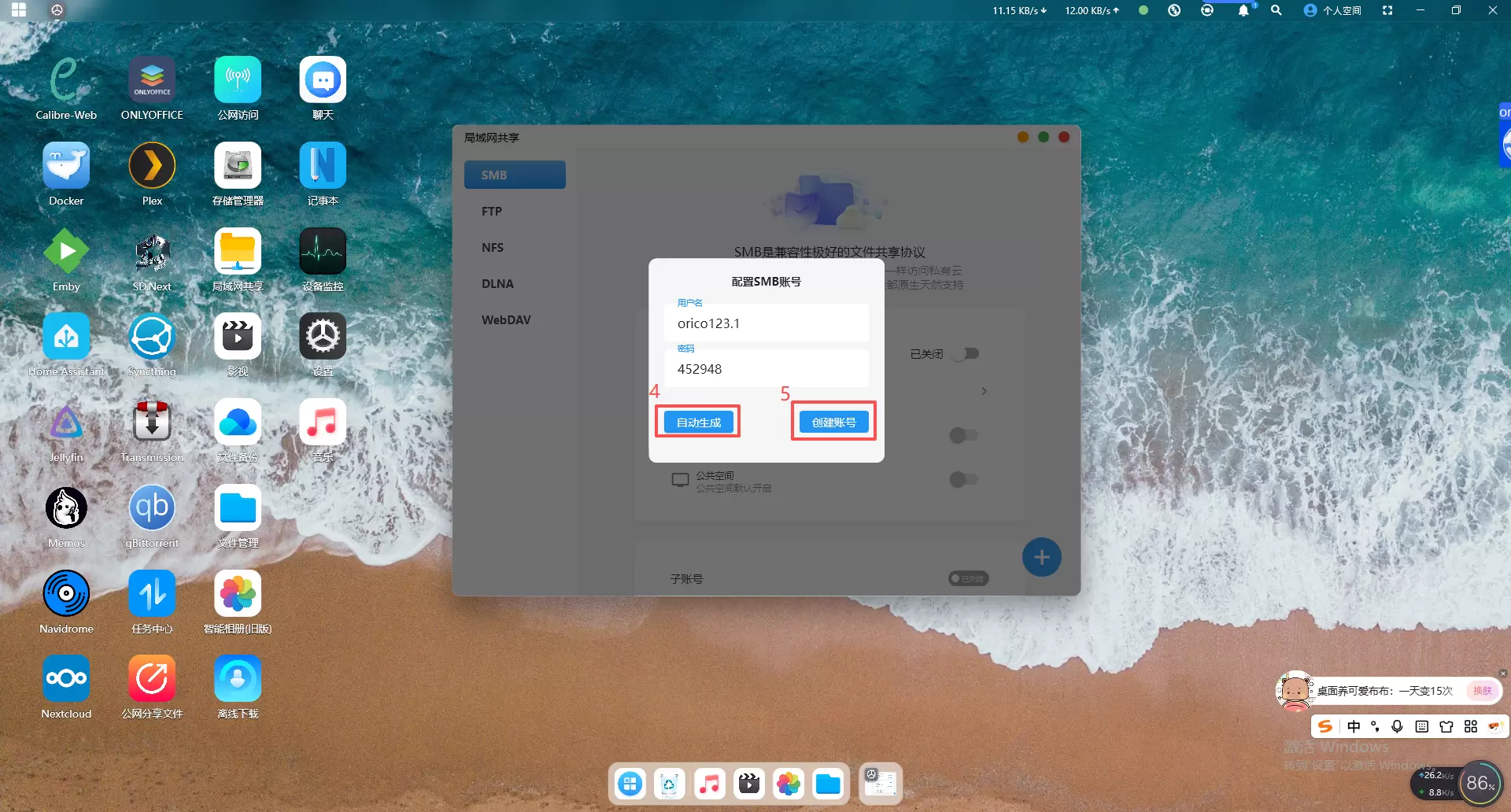The width and height of the screenshot is (1511, 812).
Task: Open Transmission download app
Action: coord(152,423)
